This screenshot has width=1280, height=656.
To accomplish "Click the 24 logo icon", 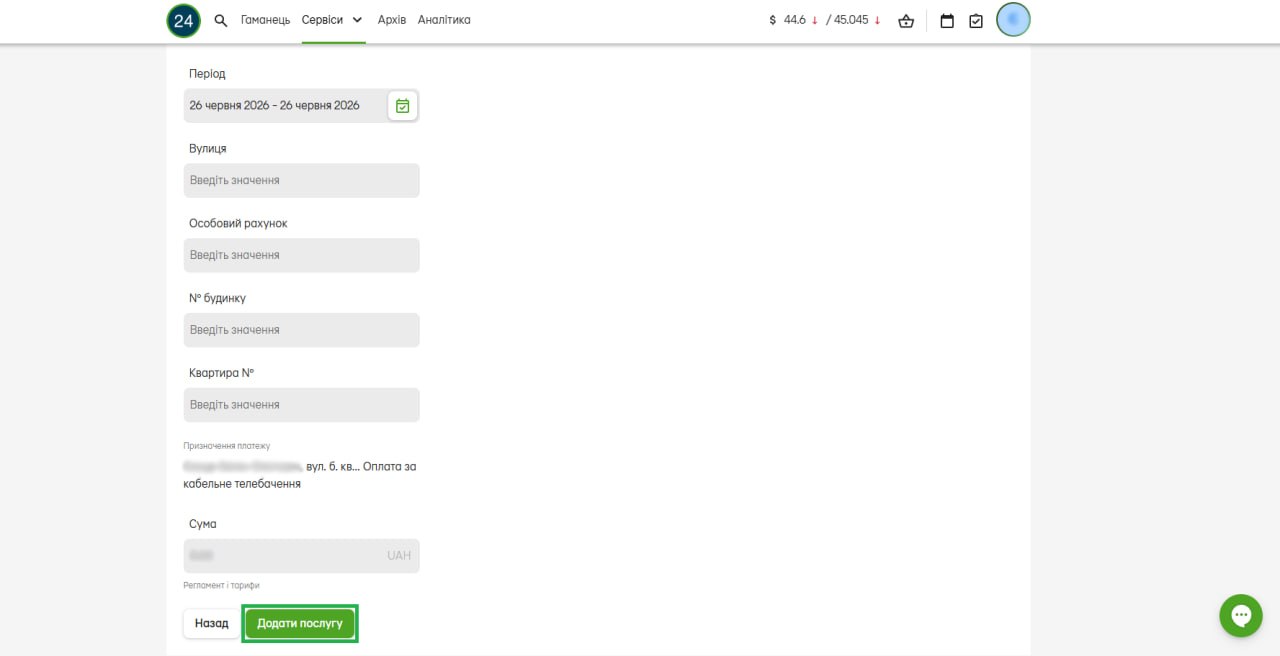I will point(183,20).
